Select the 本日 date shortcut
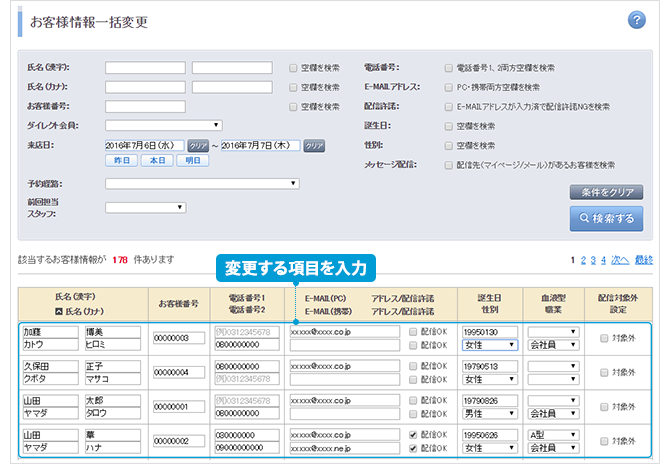Image resolution: width=670 pixels, height=464 pixels. click(x=156, y=161)
